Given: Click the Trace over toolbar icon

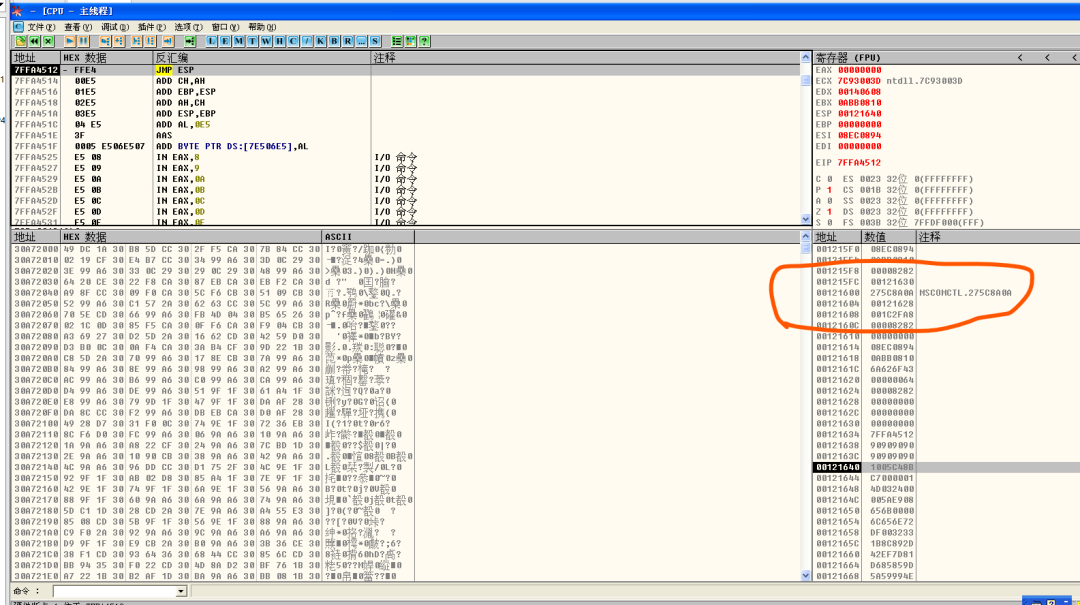Looking at the screenshot, I should pos(150,41).
